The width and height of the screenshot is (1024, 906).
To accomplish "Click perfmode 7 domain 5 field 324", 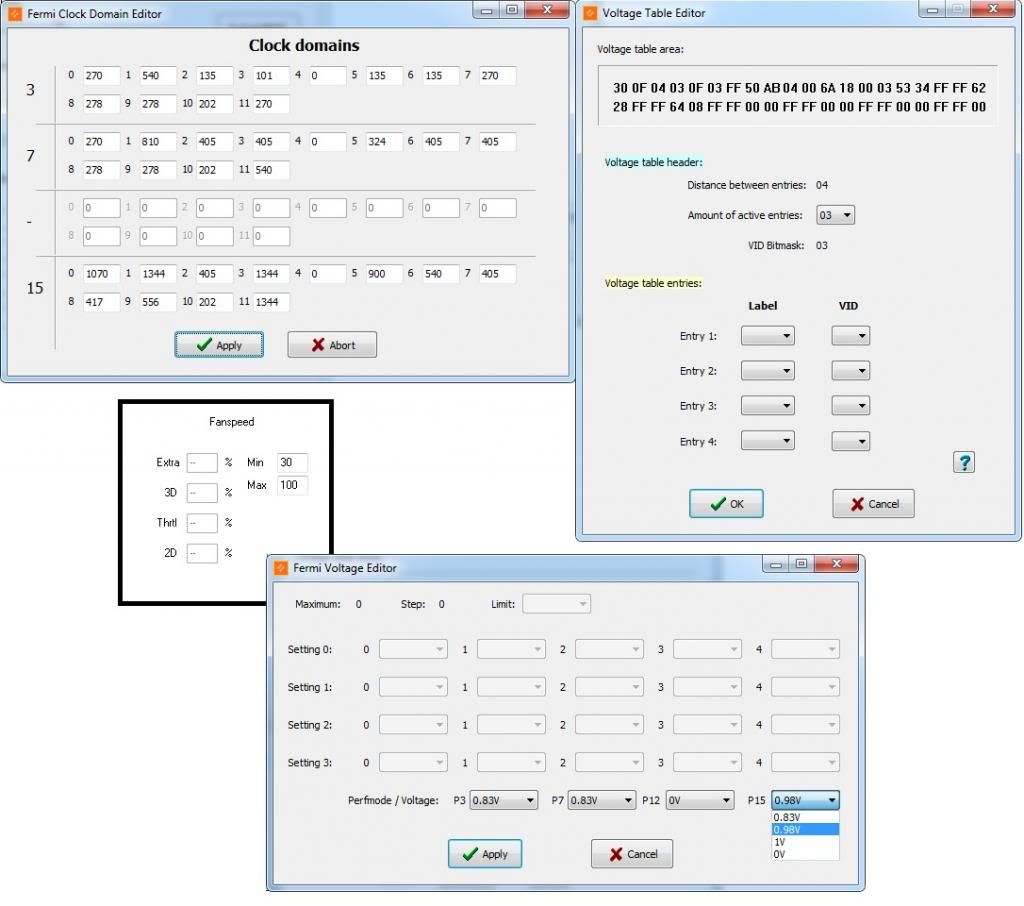I will click(384, 142).
